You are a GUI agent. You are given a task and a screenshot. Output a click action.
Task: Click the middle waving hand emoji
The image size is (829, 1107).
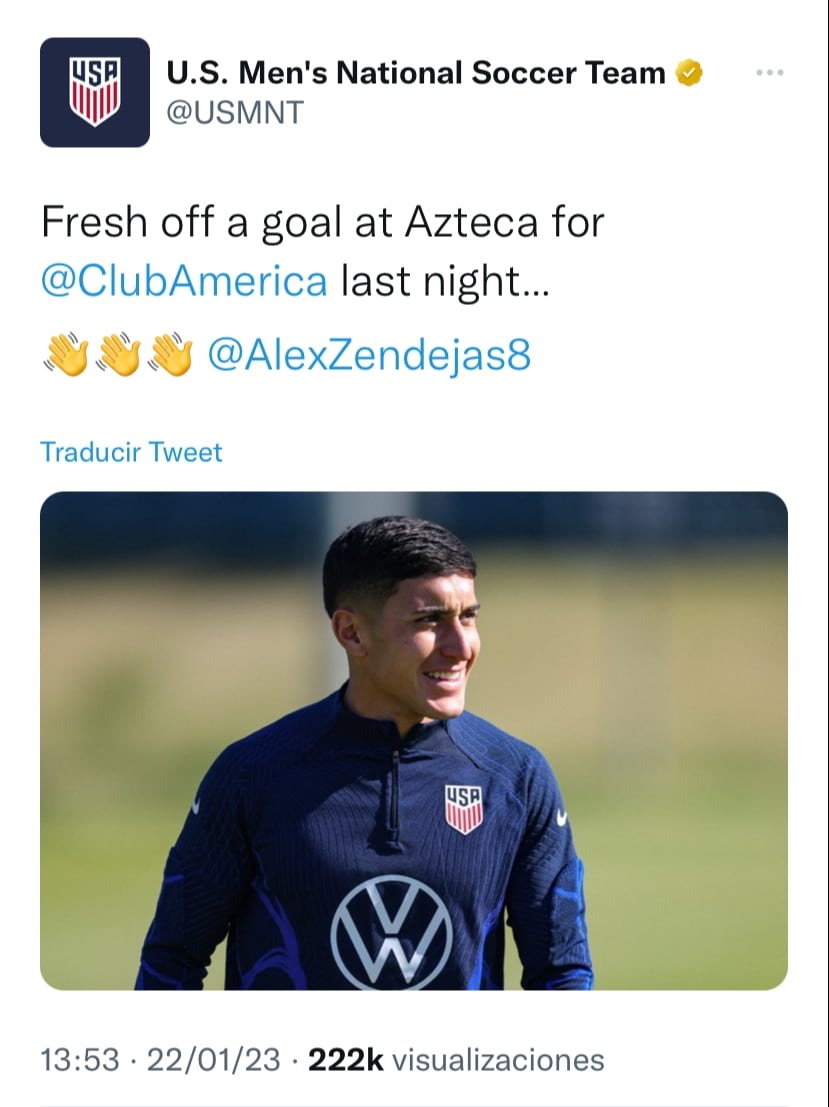click(x=118, y=355)
